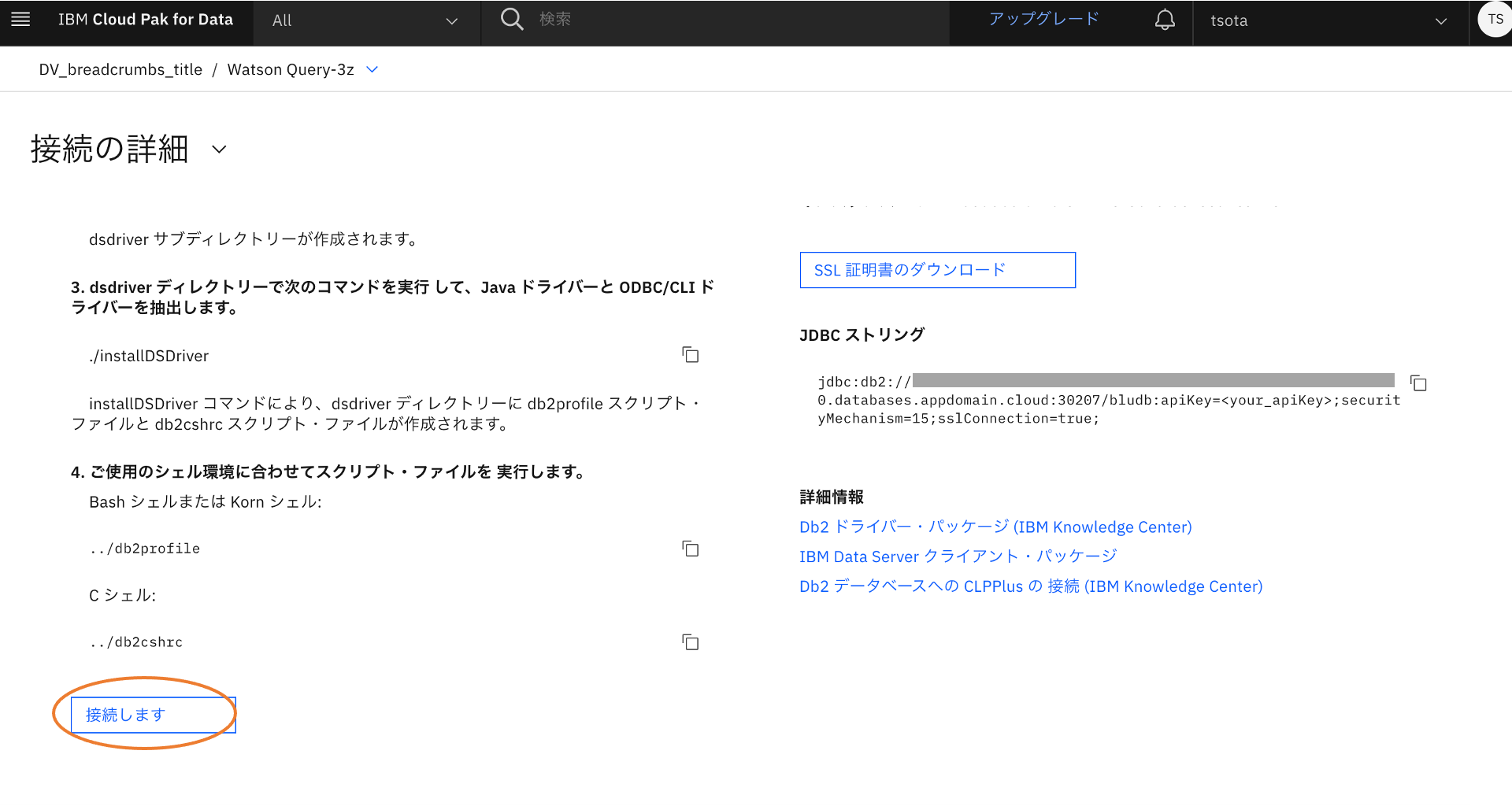Click the . ./db2profile command text
Image resolution: width=1512 pixels, height=806 pixels.
click(x=145, y=549)
